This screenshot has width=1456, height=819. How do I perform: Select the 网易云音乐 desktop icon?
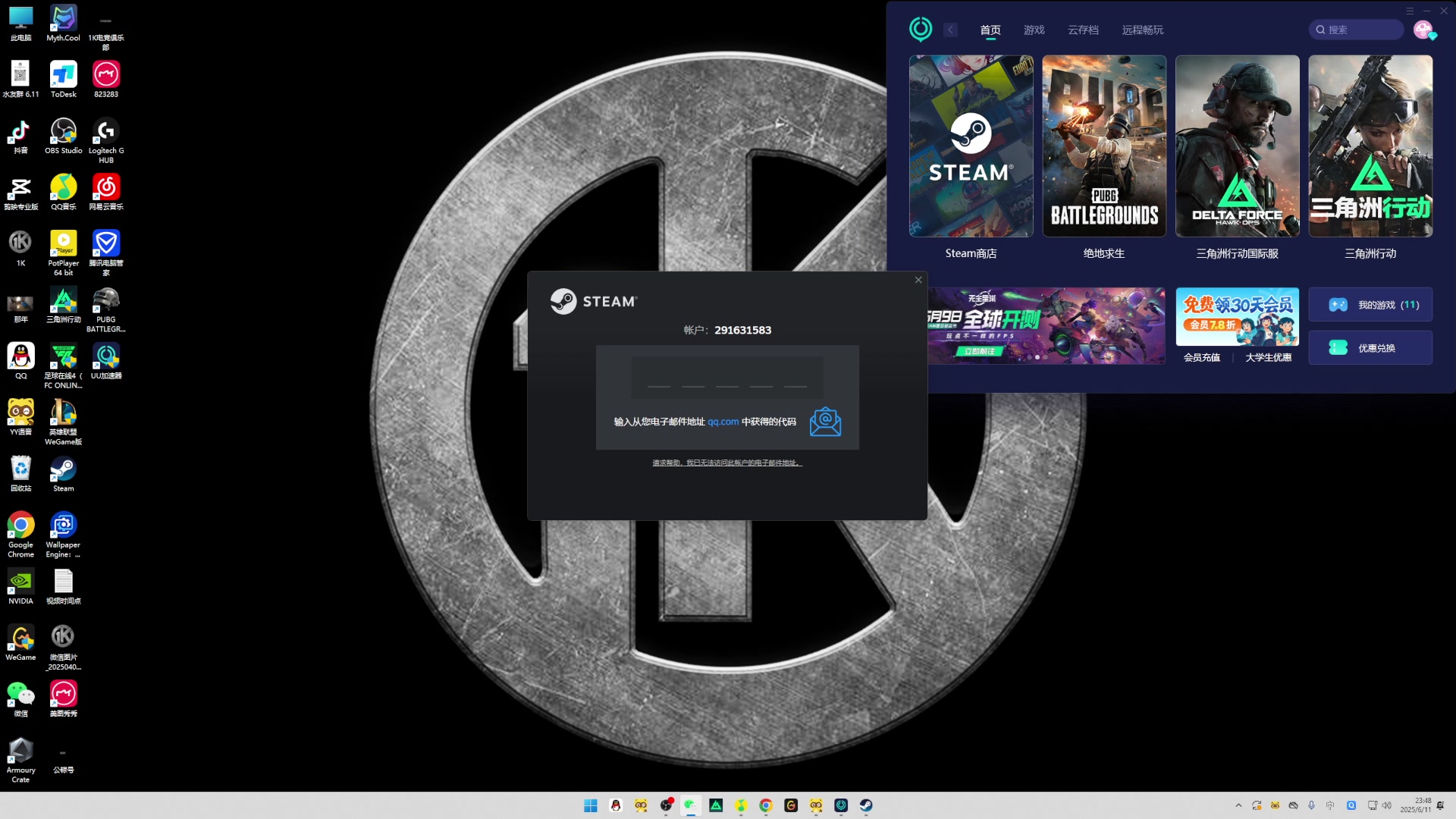106,192
